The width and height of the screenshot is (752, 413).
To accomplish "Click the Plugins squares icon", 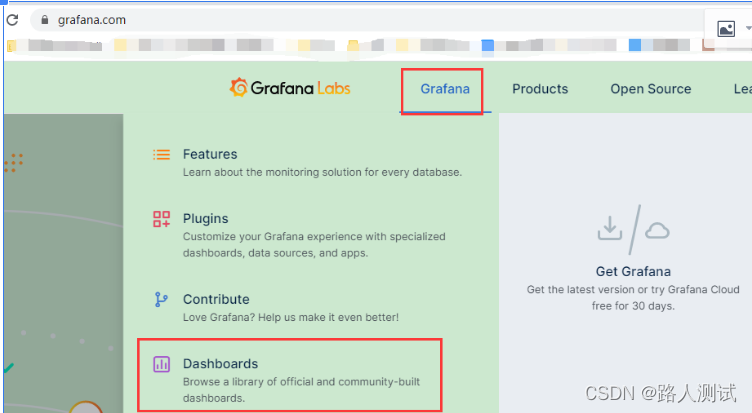I will (x=162, y=219).
